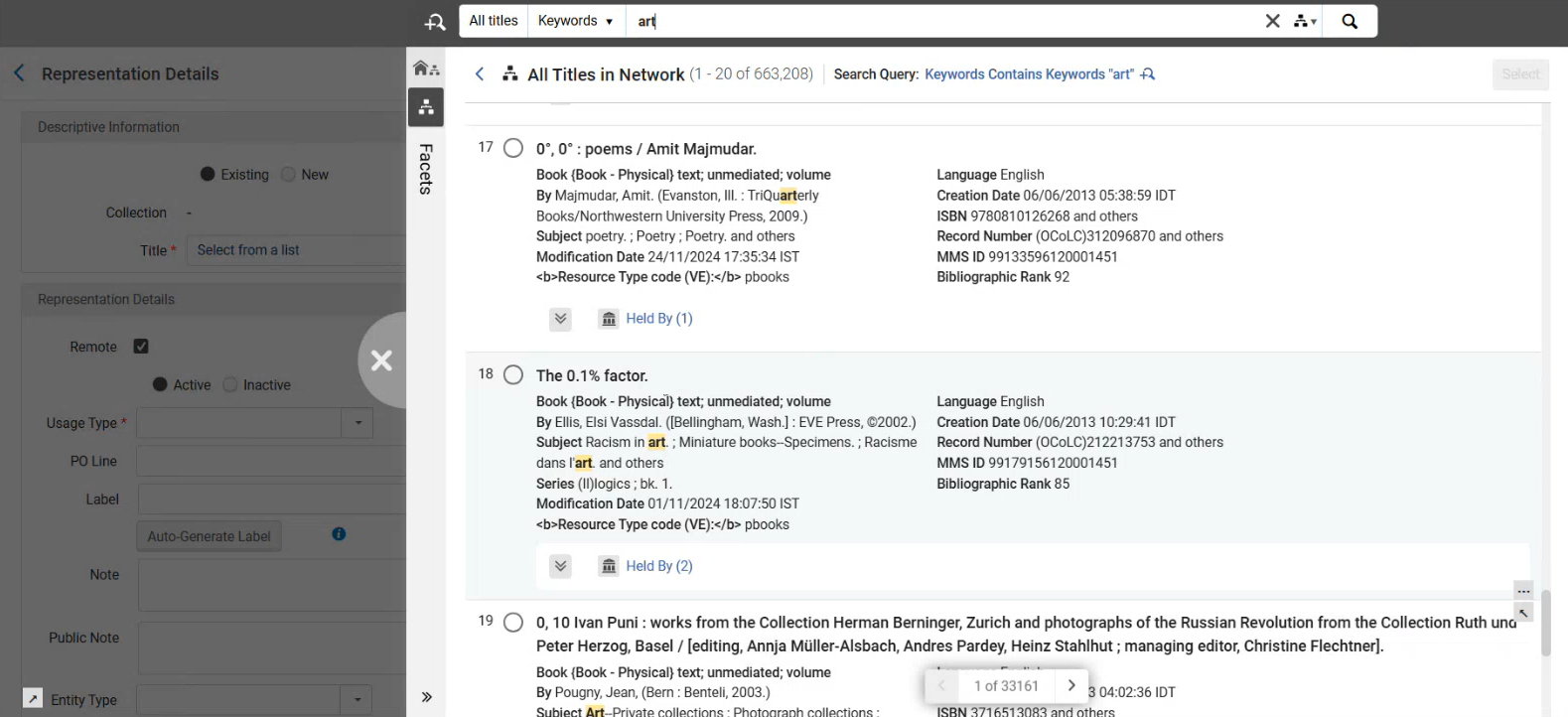Click the results list vertical scrollbar
Screen dimensions: 1568x717
(x=1546, y=624)
